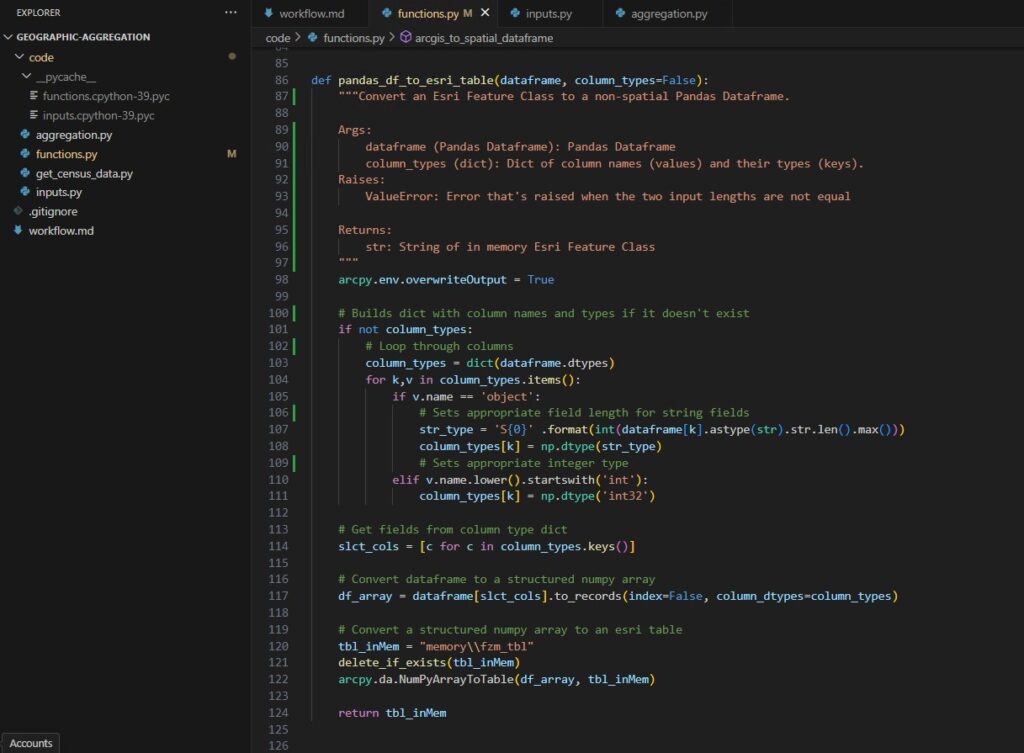Click the arcgis_to_spatial_dataframe symbol icon in breadcrumb

[406, 37]
